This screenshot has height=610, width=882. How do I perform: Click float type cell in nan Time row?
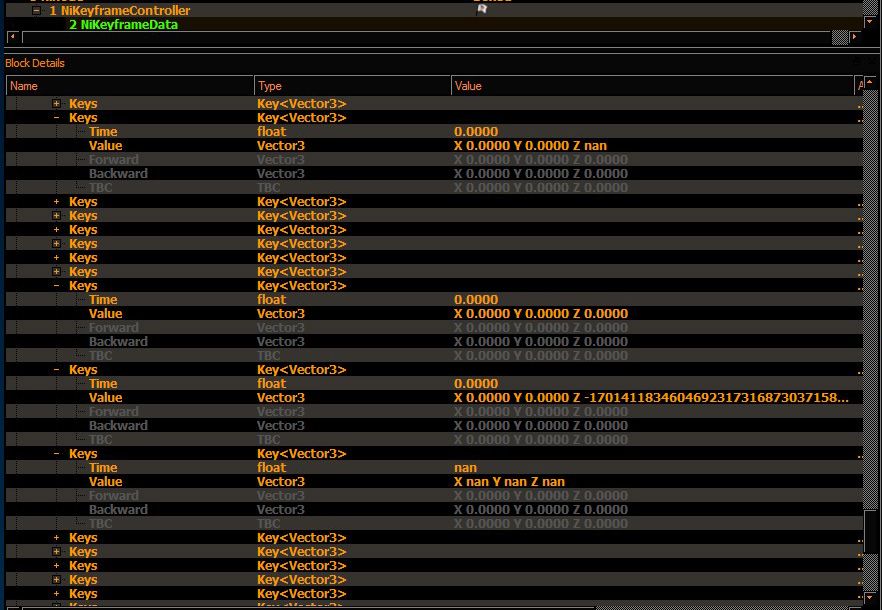click(272, 467)
